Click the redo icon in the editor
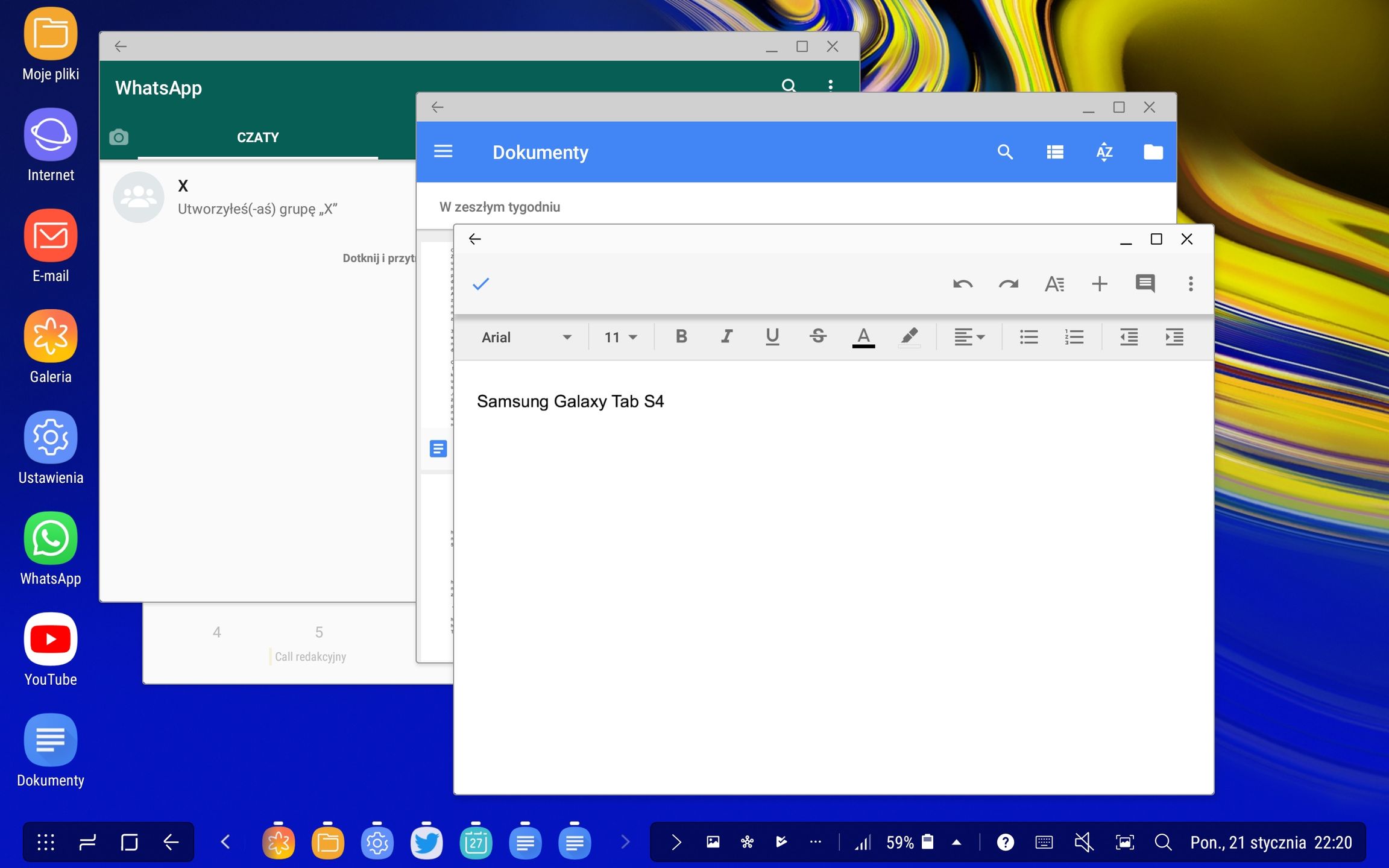The height and width of the screenshot is (868, 1389). click(1009, 284)
